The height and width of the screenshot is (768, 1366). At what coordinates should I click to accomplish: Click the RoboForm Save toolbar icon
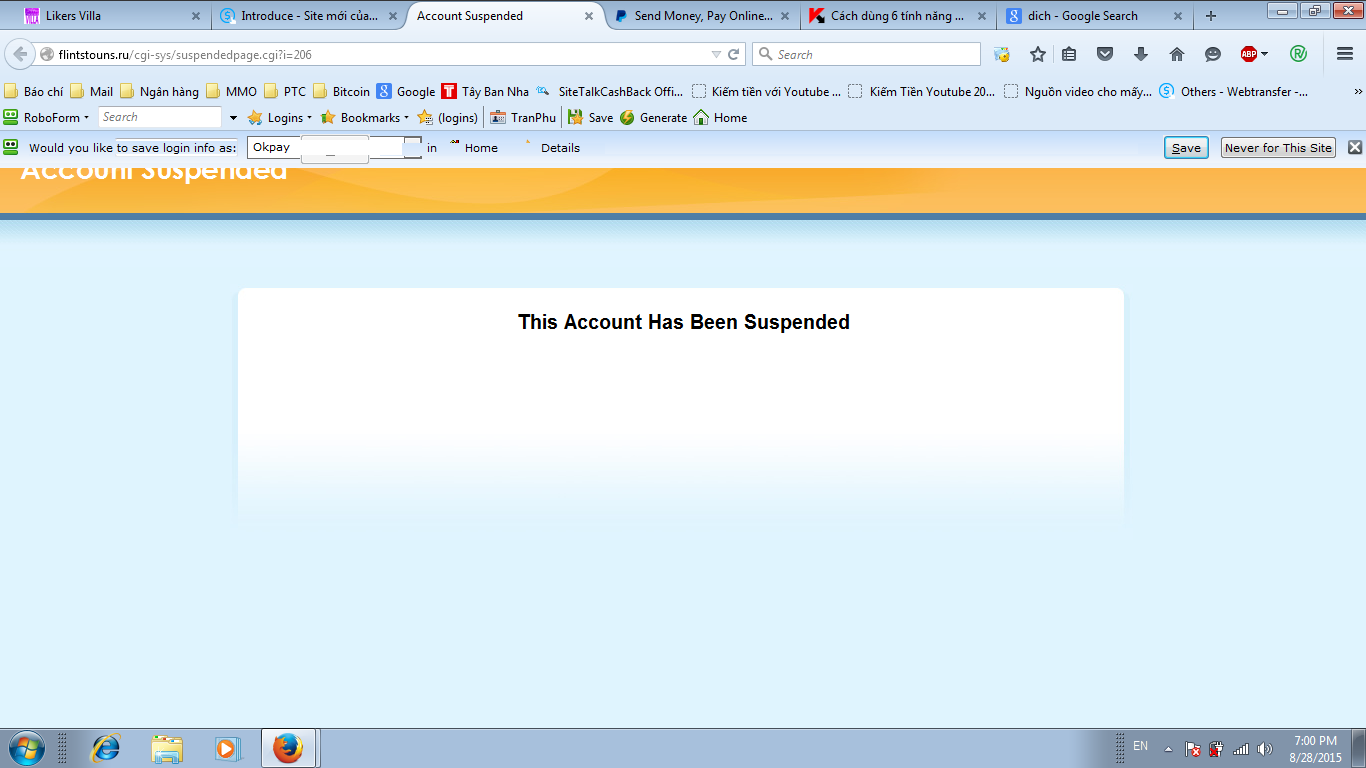(591, 117)
